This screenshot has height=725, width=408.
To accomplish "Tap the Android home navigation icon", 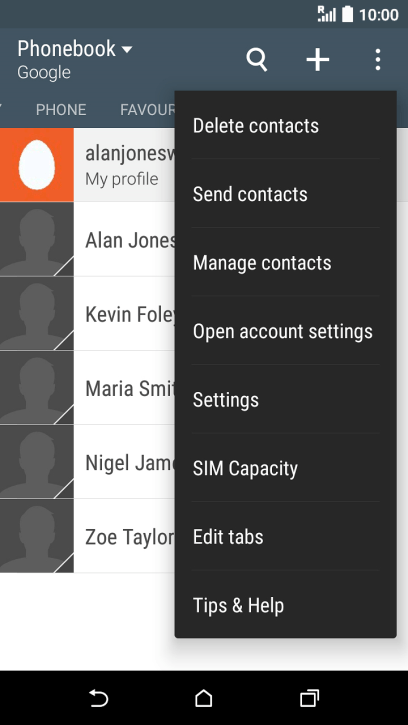I will 204,698.
